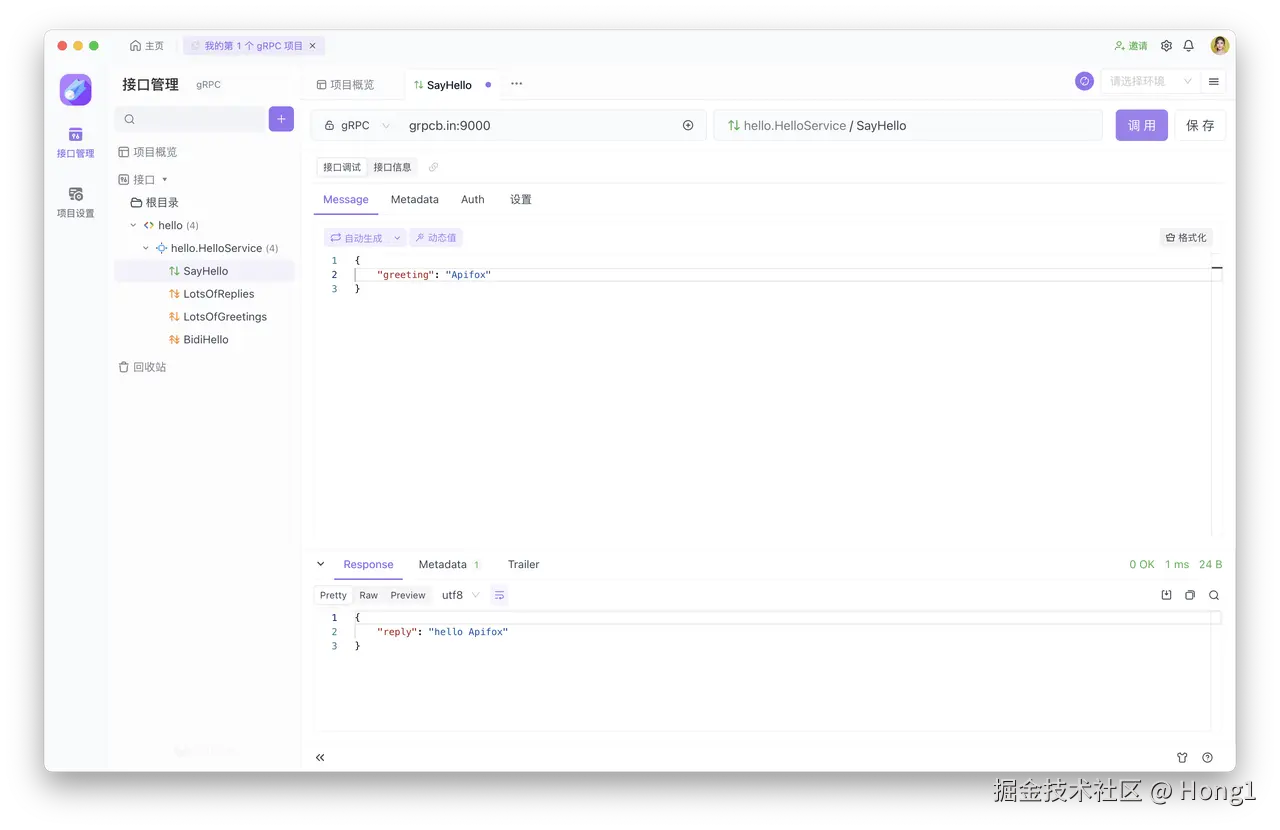Image resolution: width=1280 pixels, height=830 pixels.
Task: Open the Apifox logo in sidebar
Action: (x=75, y=90)
